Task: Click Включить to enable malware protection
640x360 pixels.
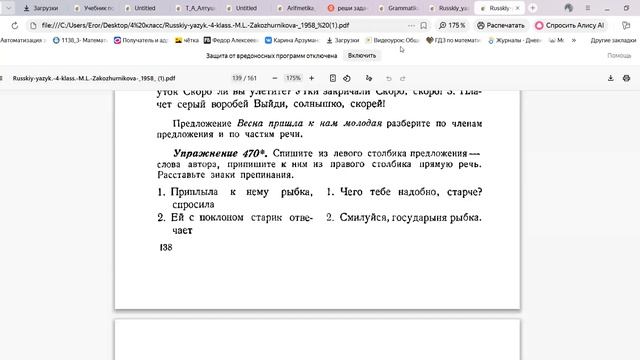Action: (x=362, y=56)
